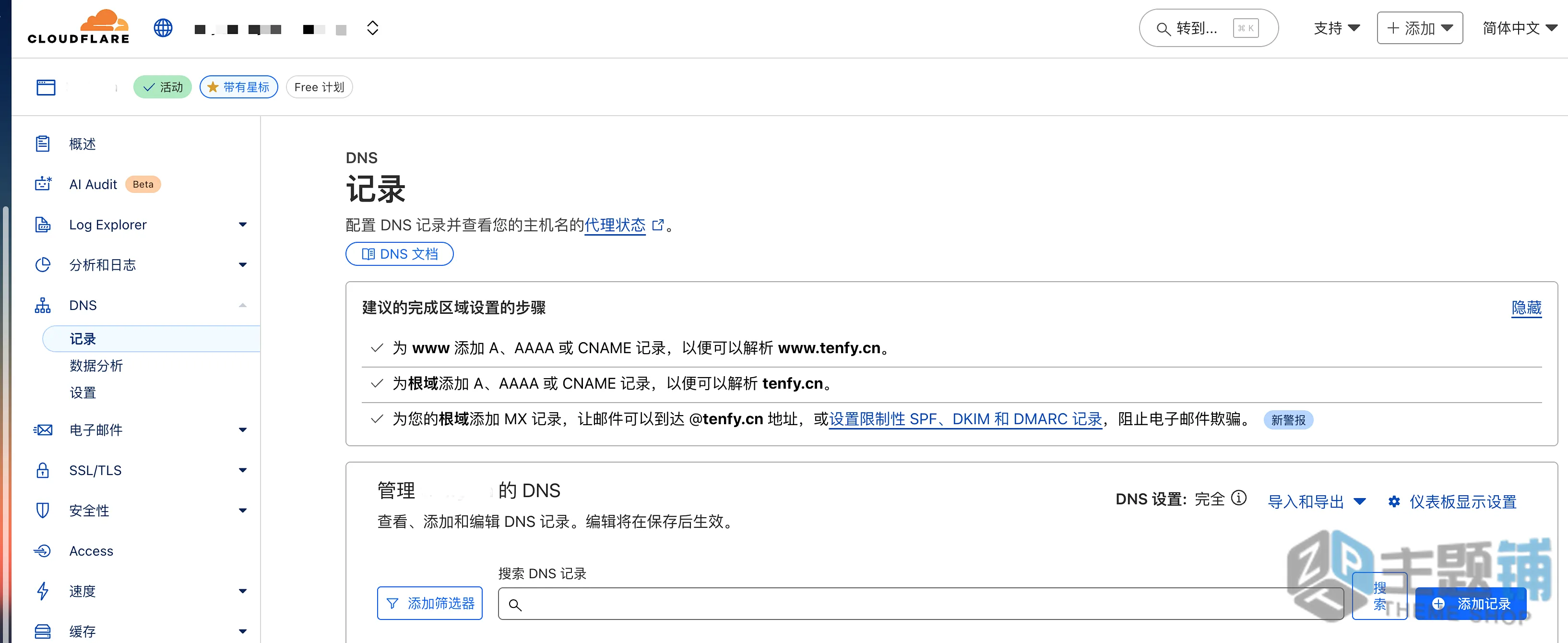Viewport: 1568px width, 643px height.
Task: Expand the 分析和日志 section arrow
Action: tap(242, 265)
